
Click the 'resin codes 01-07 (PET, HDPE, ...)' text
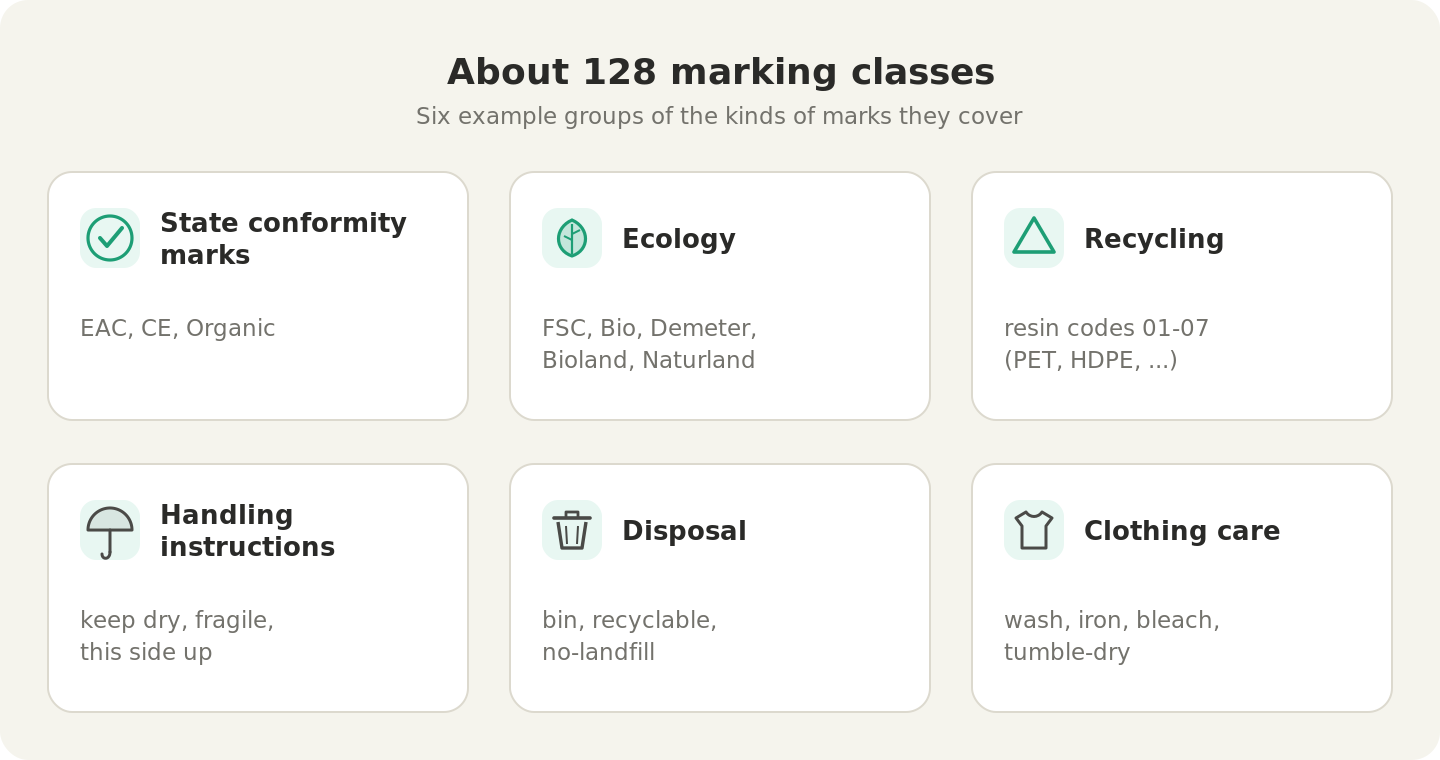tap(1106, 344)
